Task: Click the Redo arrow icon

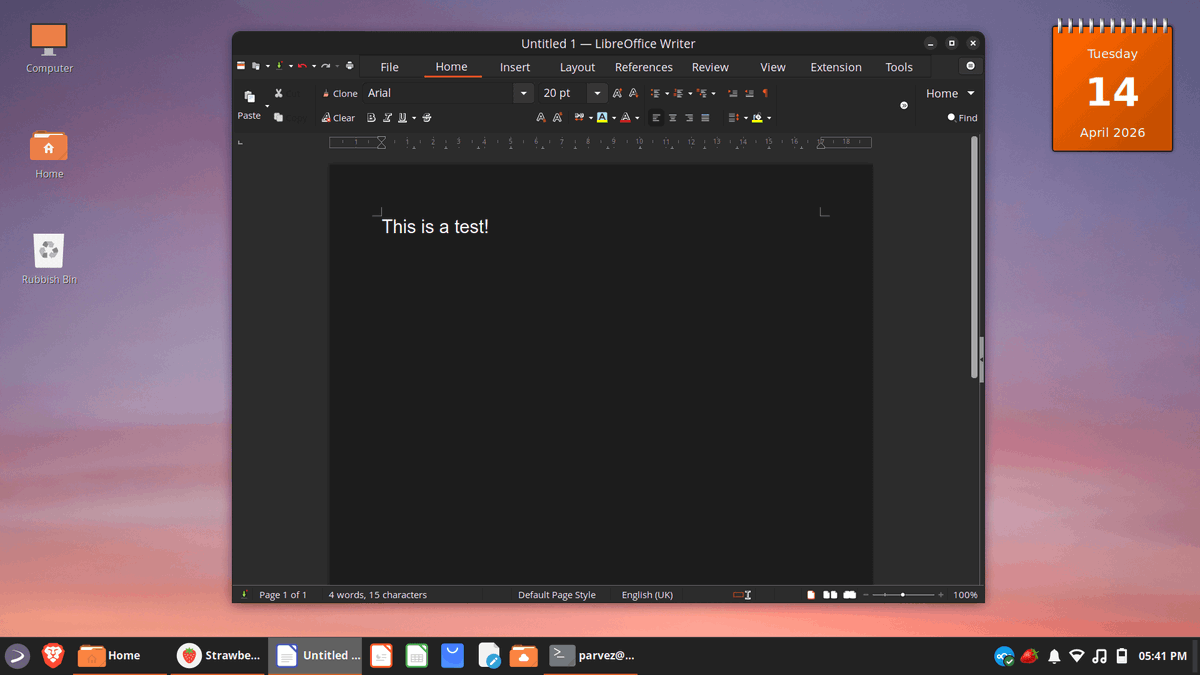Action: [325, 66]
